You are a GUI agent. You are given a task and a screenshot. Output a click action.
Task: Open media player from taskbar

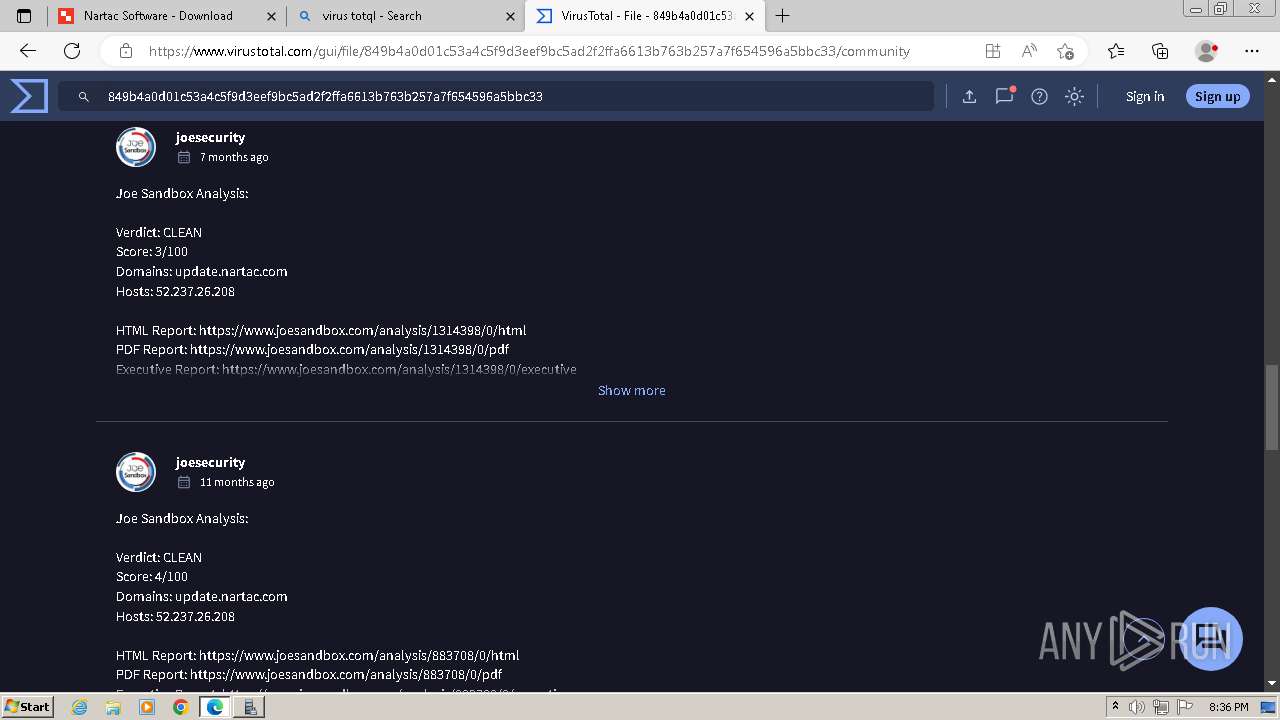coord(147,707)
